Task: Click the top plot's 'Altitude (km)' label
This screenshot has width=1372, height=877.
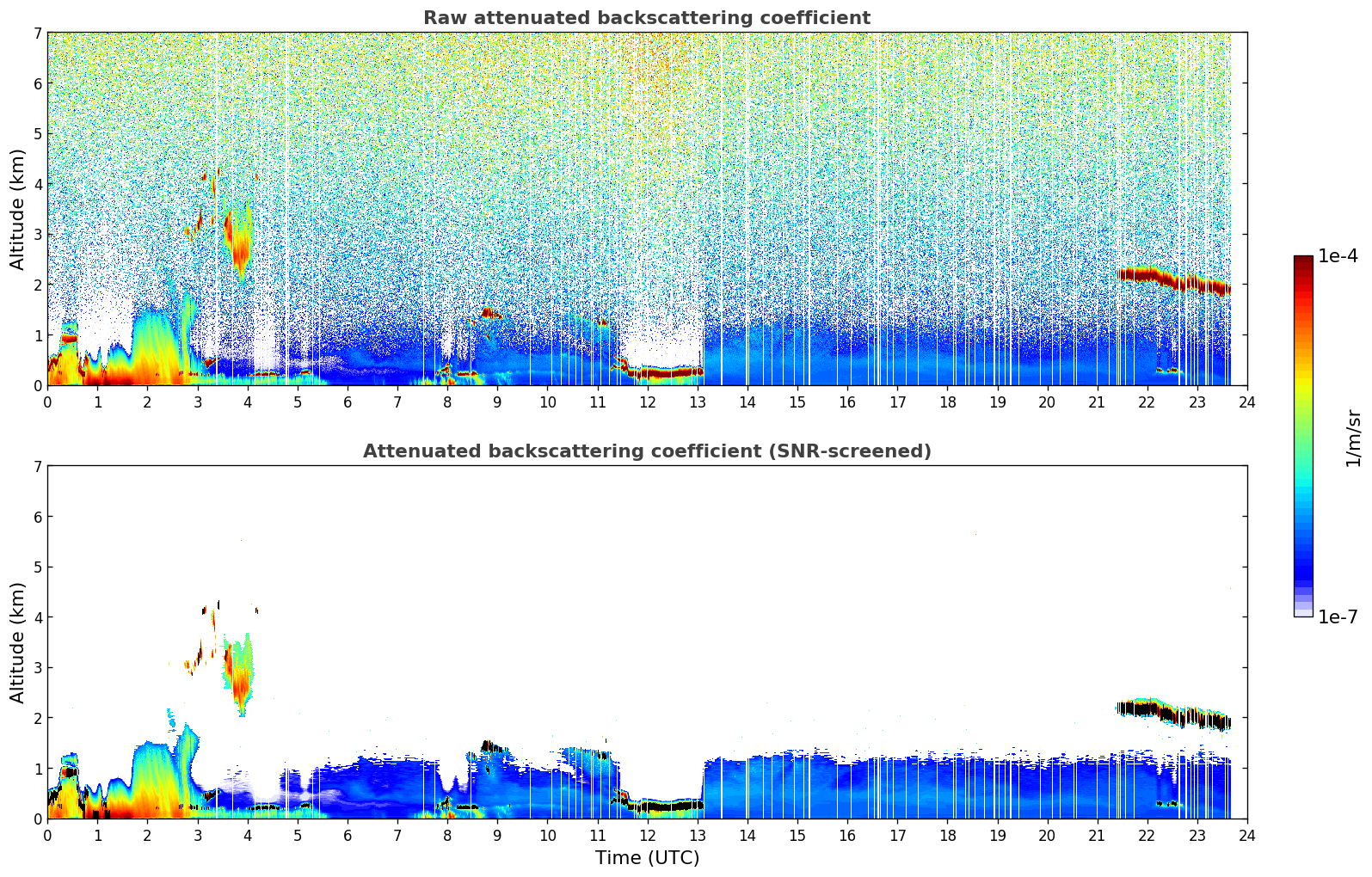Action: [18, 209]
